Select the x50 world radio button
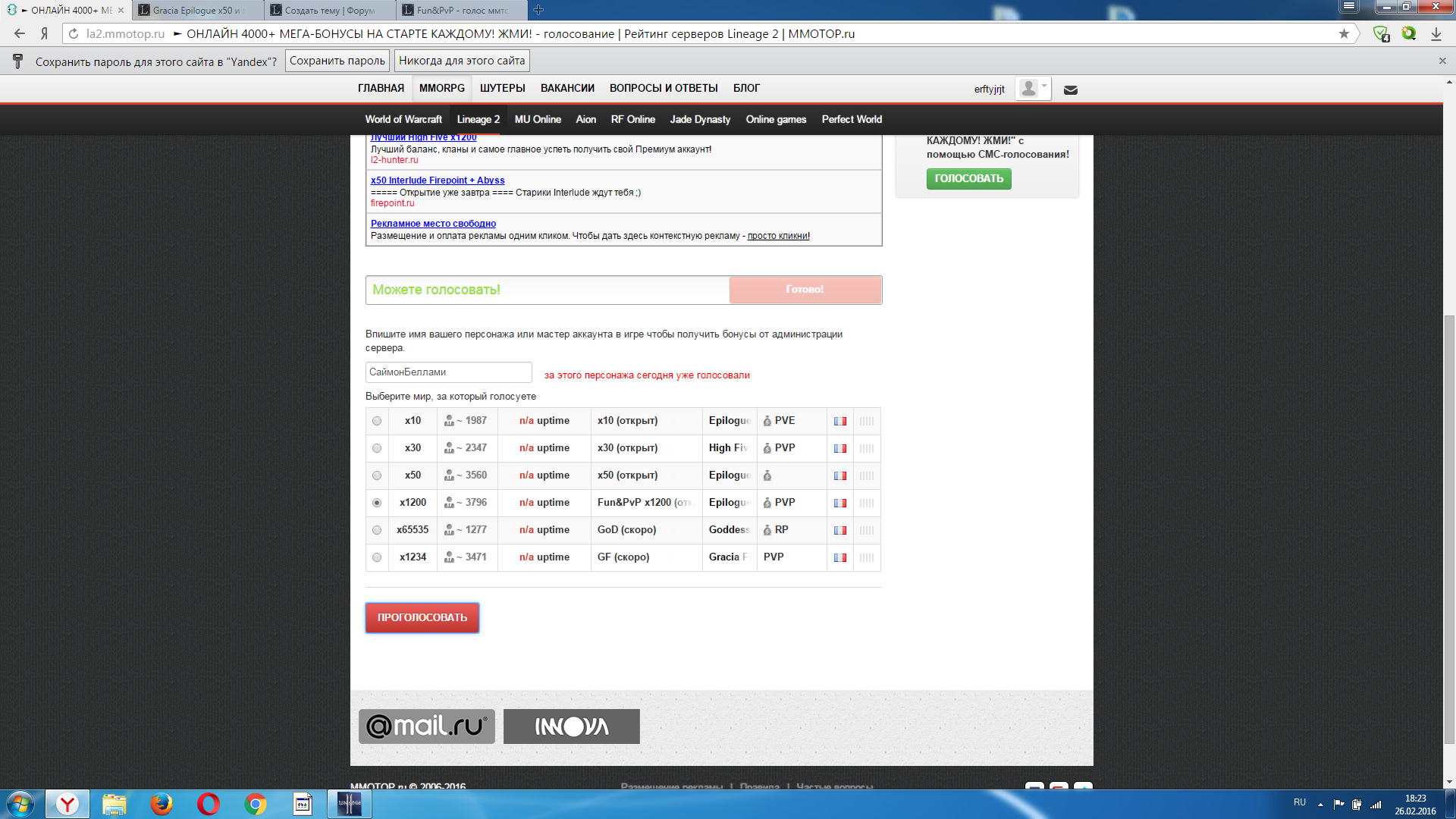The height and width of the screenshot is (819, 1456). [377, 475]
